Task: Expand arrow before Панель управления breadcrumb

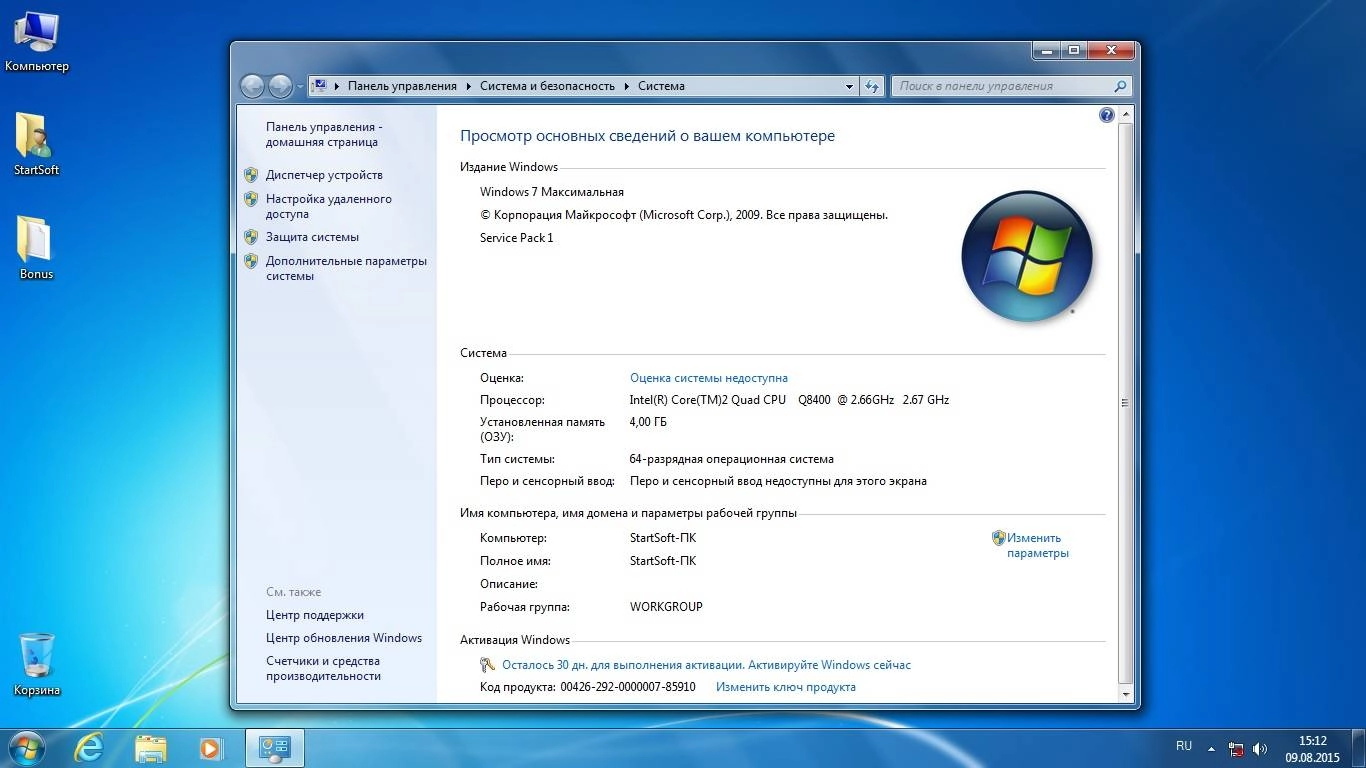Action: (337, 86)
